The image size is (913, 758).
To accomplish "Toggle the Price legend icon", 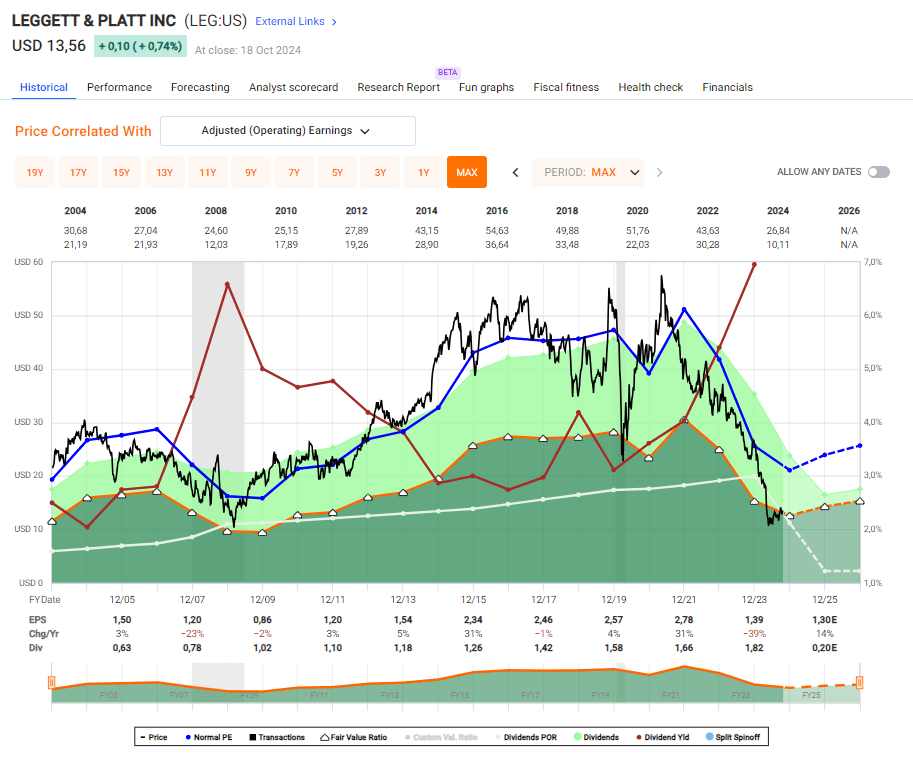I will pyautogui.click(x=142, y=736).
